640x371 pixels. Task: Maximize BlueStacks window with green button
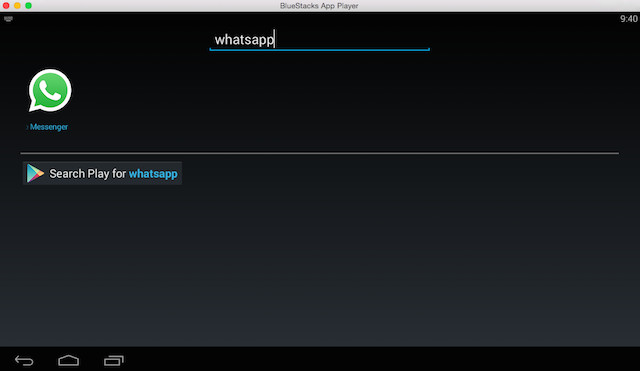coord(28,6)
